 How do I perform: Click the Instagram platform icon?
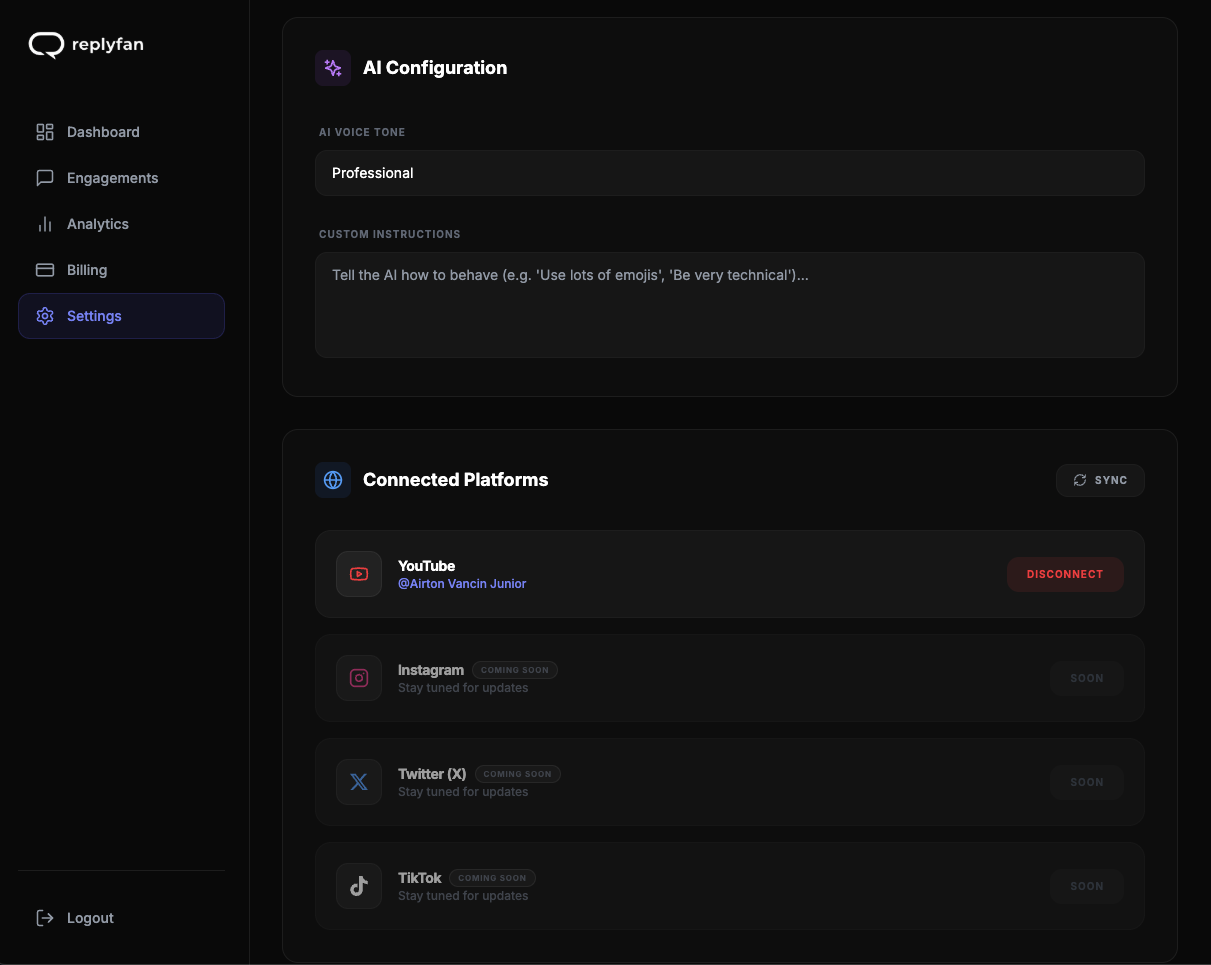359,678
